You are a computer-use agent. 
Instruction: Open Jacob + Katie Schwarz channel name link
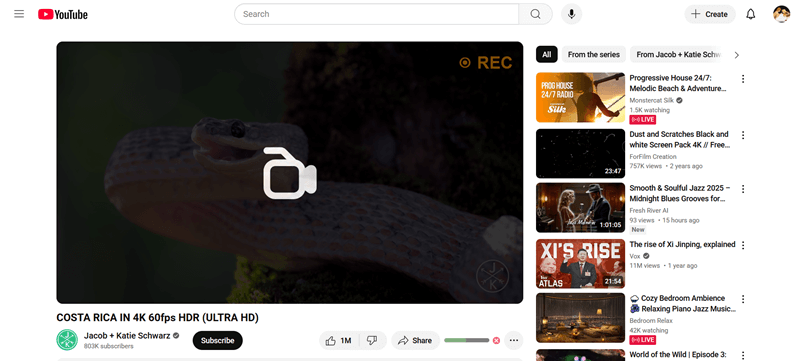pos(127,336)
